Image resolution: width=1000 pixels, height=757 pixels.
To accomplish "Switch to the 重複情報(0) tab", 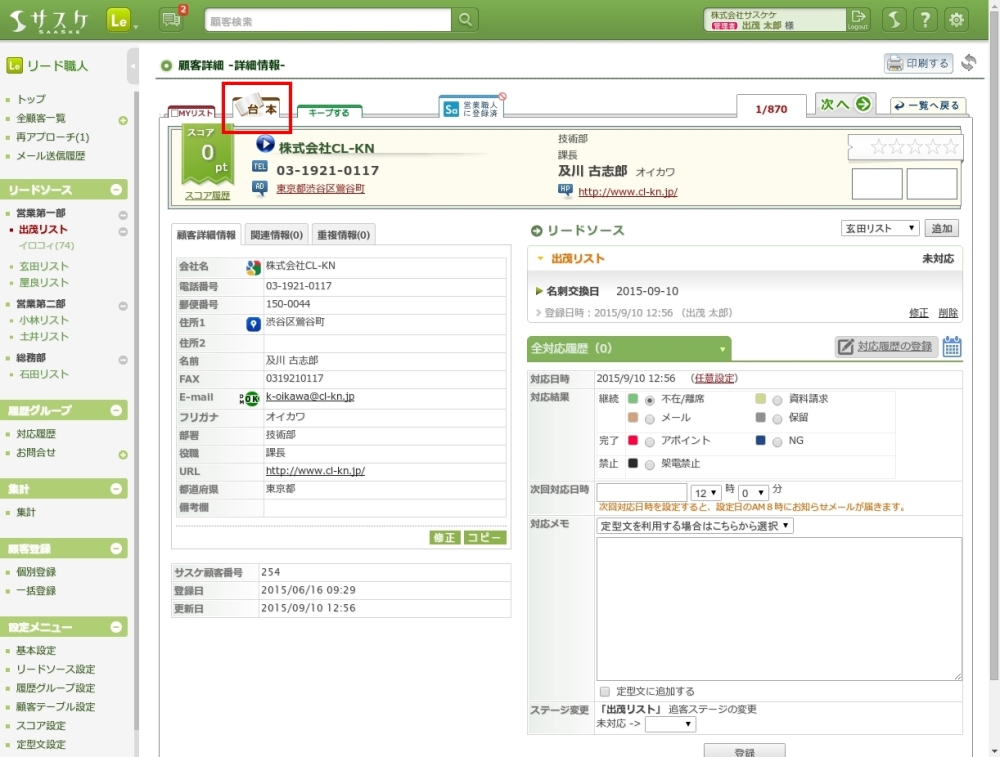I will pos(343,236).
